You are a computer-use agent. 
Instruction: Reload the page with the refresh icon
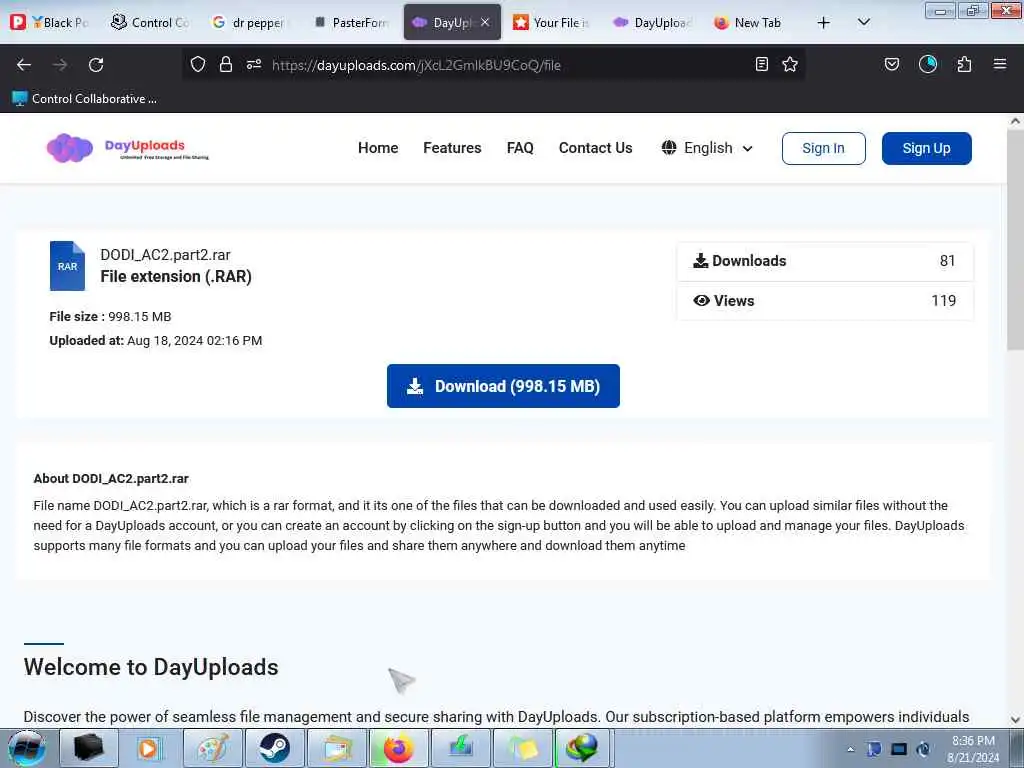pos(96,65)
